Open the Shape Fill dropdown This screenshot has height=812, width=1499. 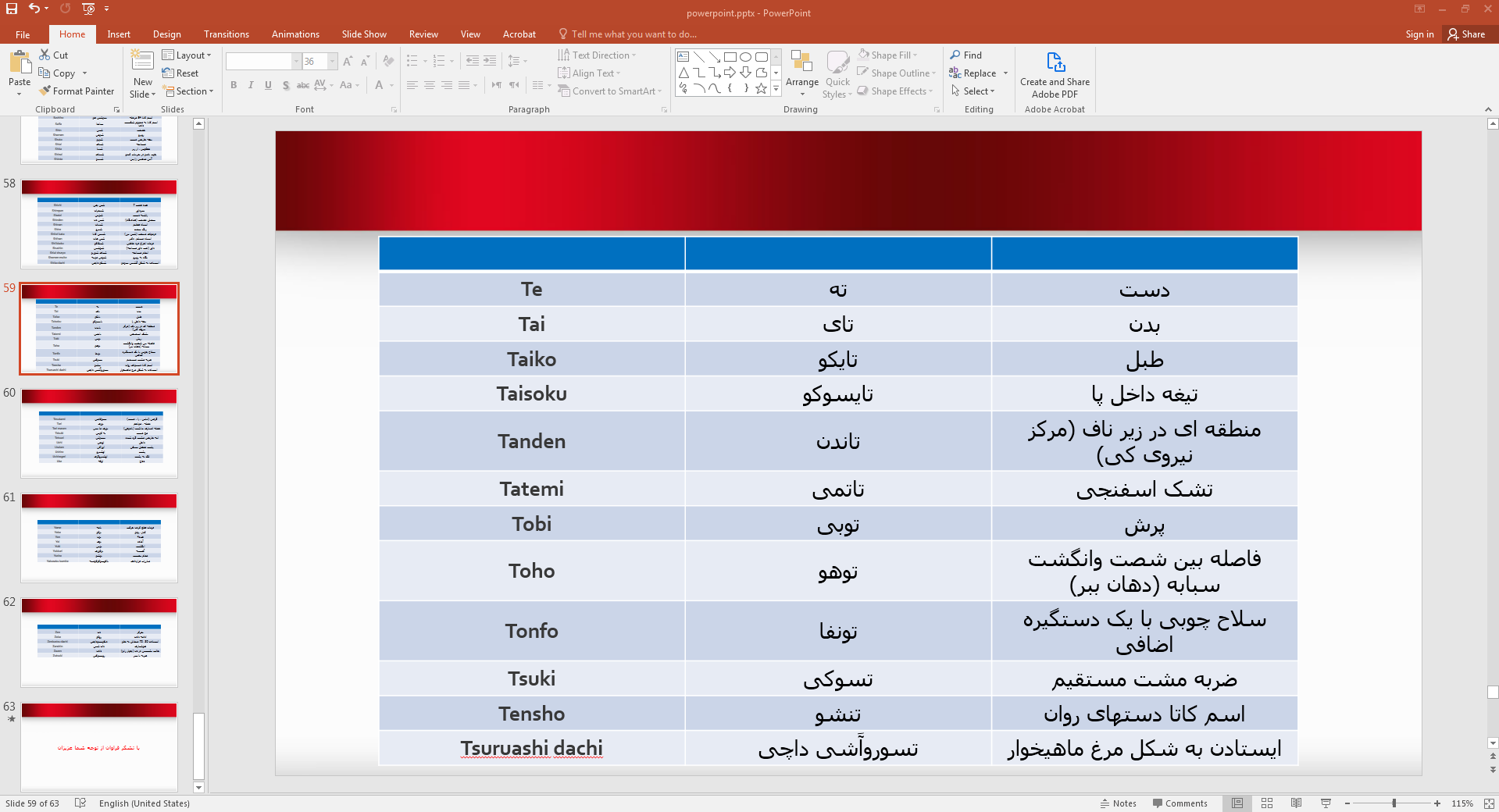point(887,55)
